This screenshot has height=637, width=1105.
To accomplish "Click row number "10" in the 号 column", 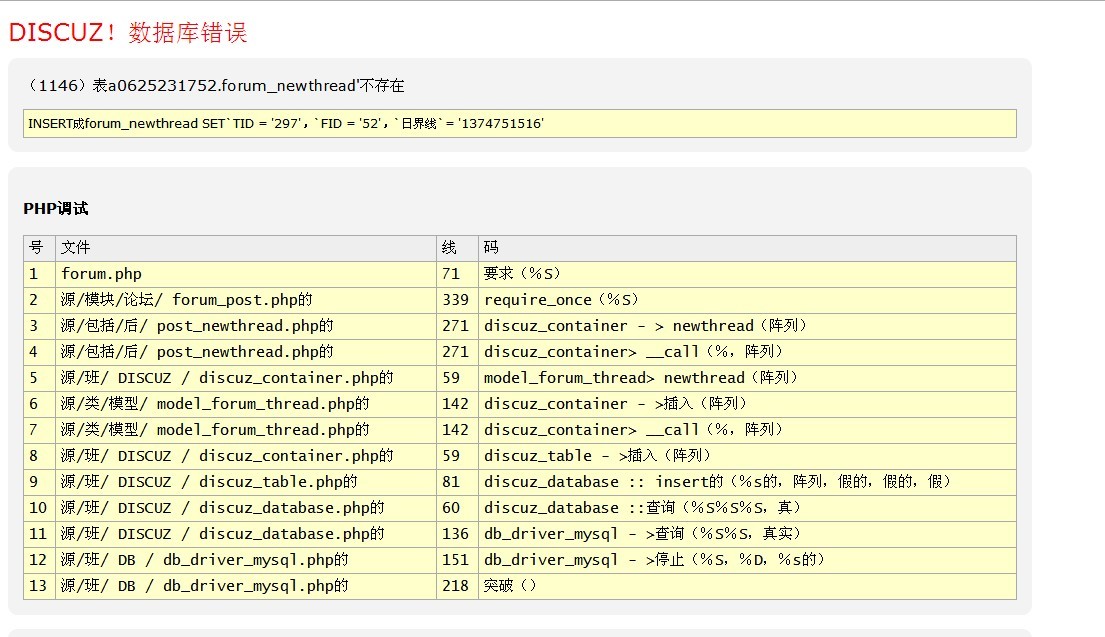I will pos(38,508).
